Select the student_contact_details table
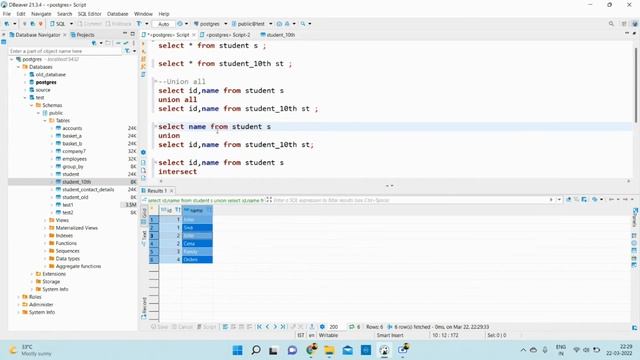Image resolution: width=640 pixels, height=360 pixels. (x=85, y=190)
